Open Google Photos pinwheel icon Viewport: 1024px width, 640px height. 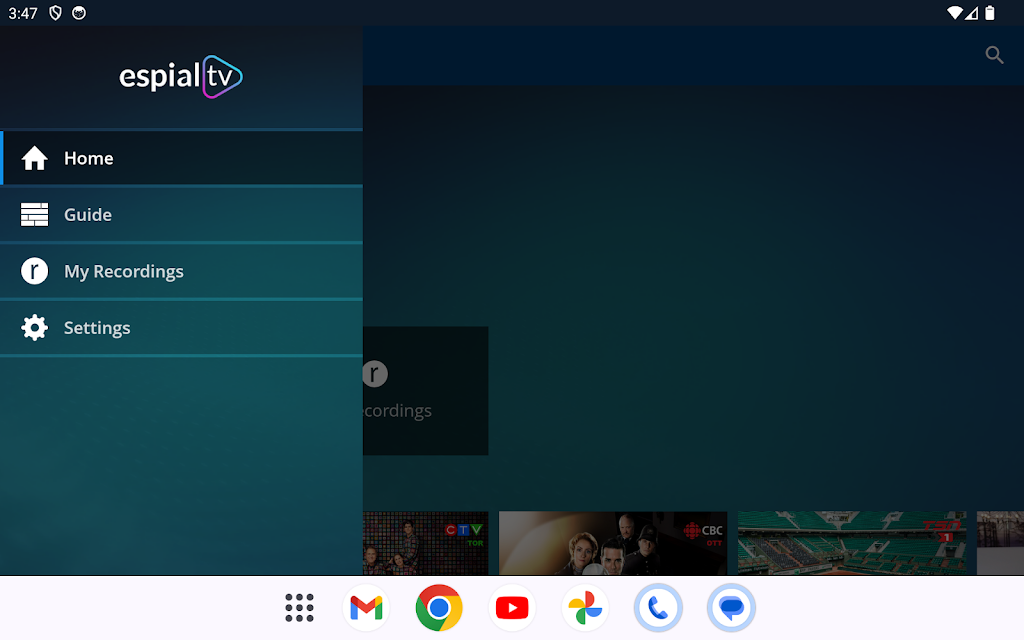[x=585, y=607]
